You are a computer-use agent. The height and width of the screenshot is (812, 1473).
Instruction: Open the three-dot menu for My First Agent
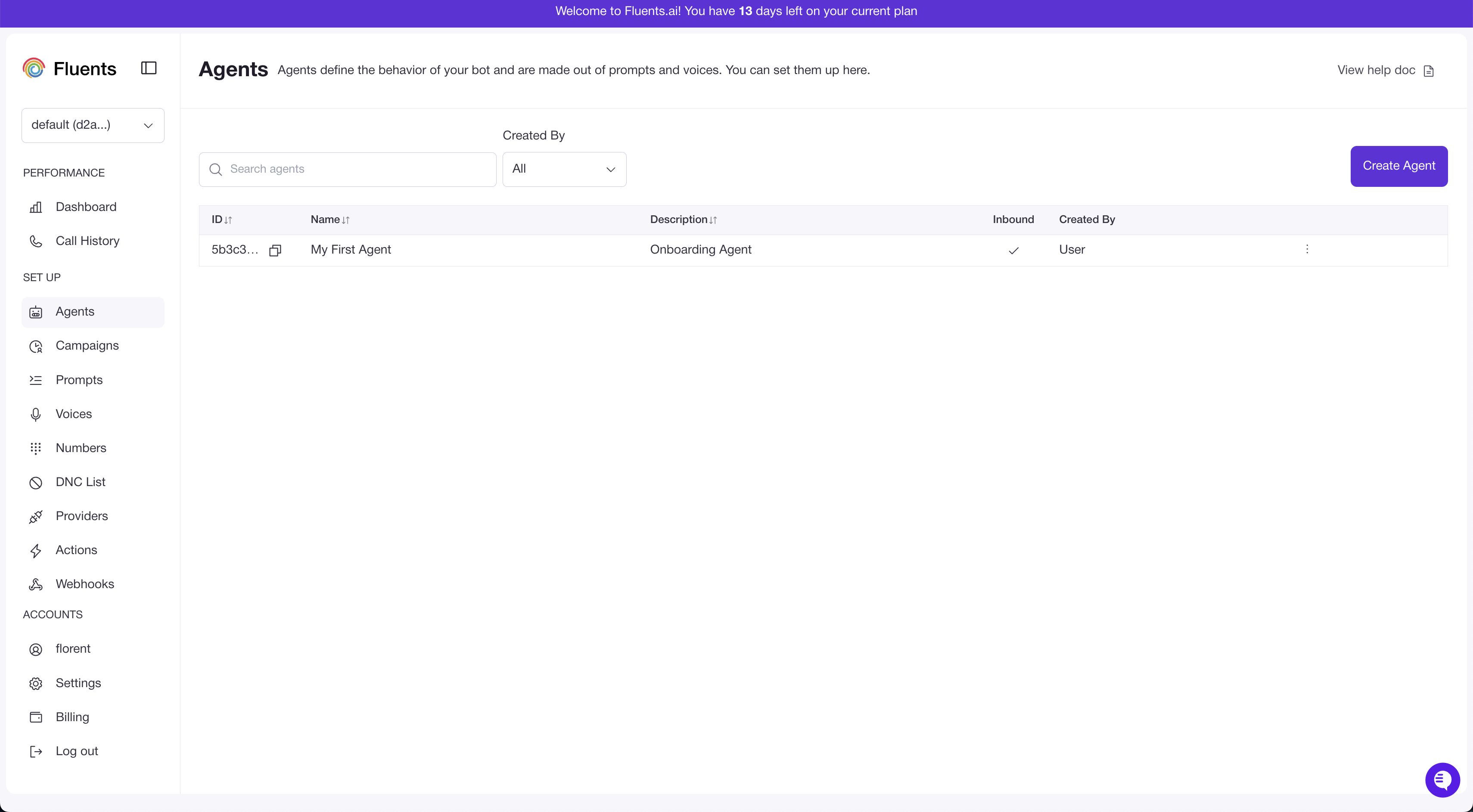pyautogui.click(x=1307, y=249)
